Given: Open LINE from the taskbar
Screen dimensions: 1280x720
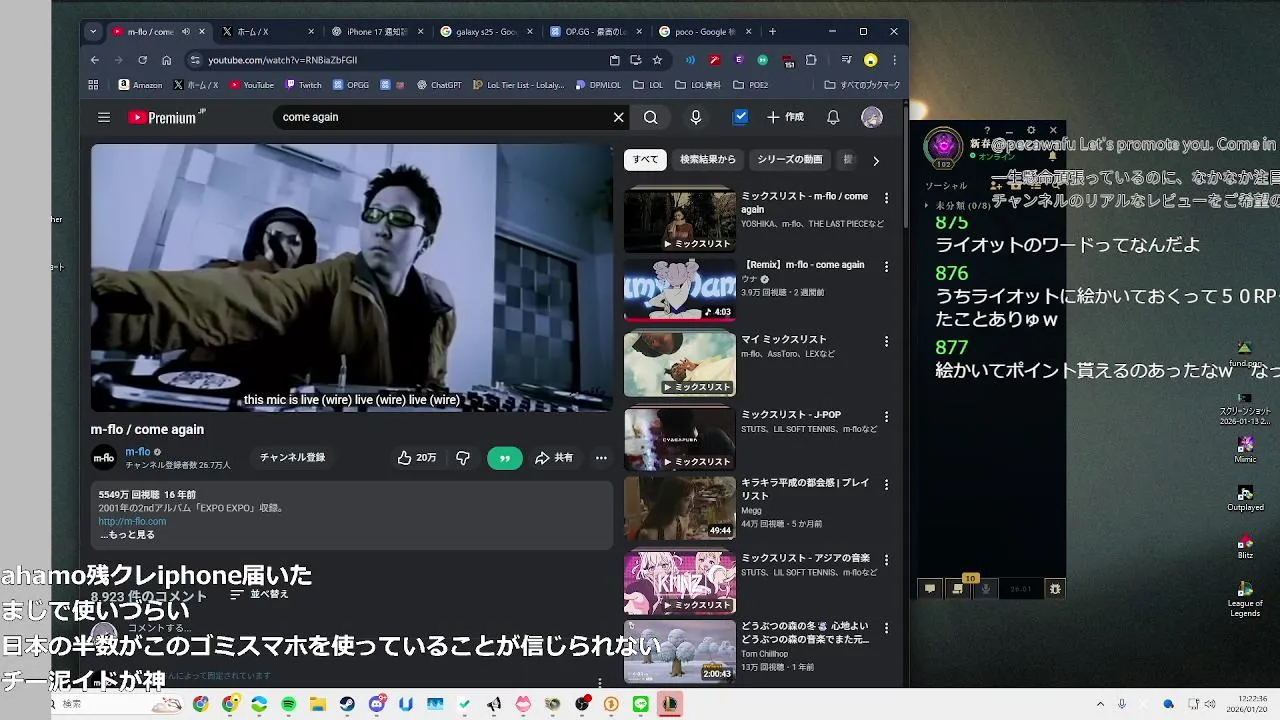Looking at the screenshot, I should tap(641, 704).
